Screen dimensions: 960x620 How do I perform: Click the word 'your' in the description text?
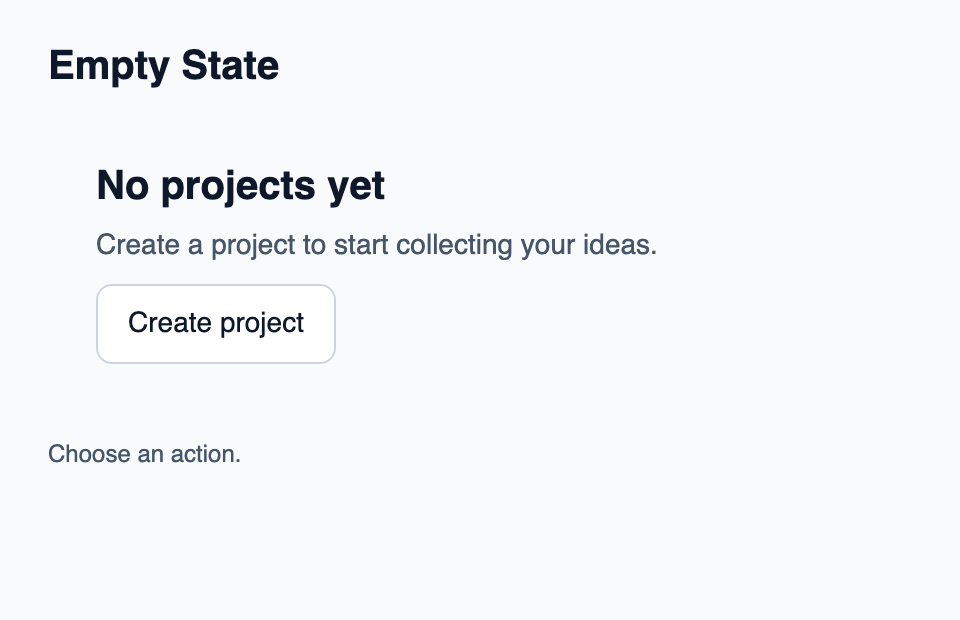coord(548,246)
